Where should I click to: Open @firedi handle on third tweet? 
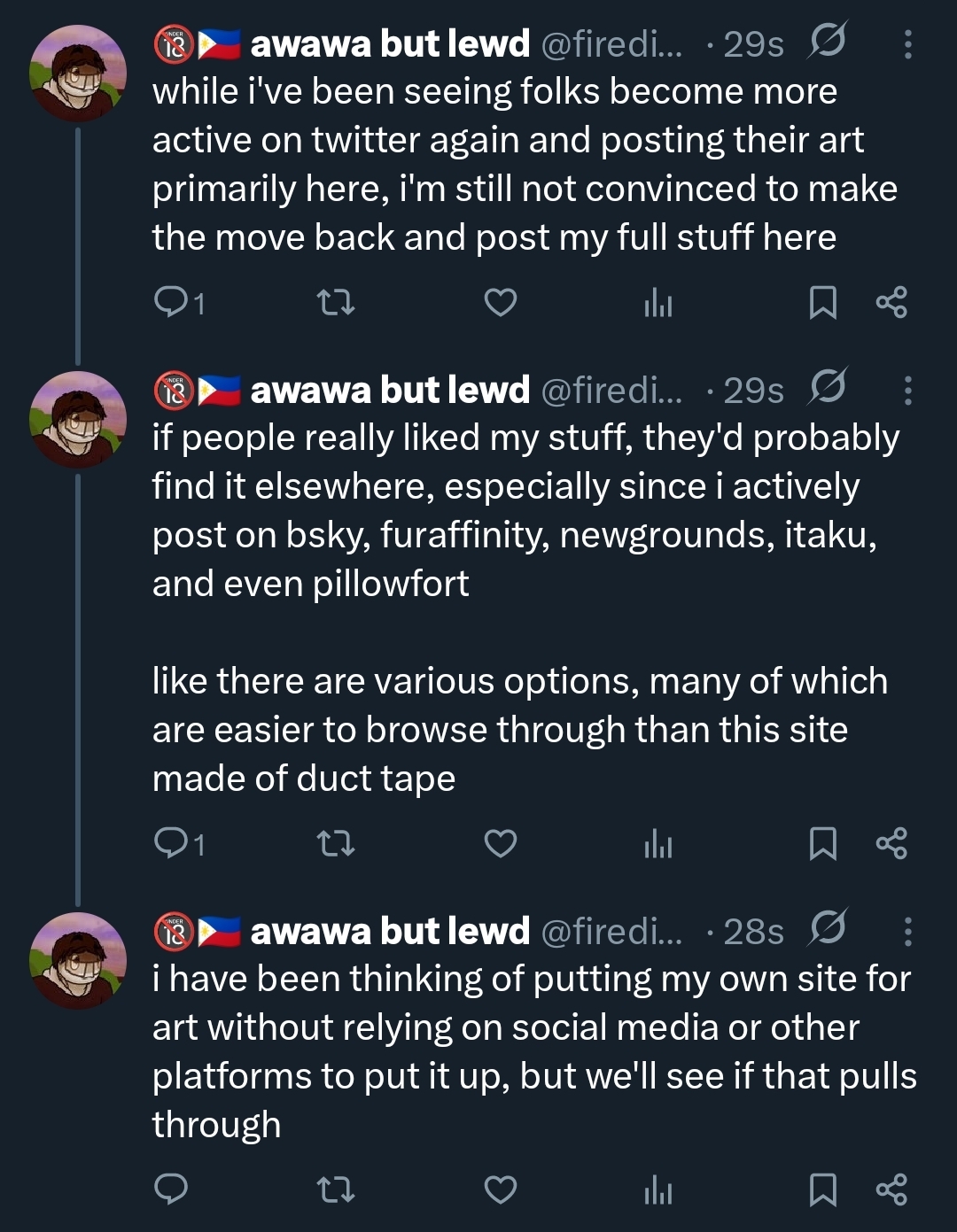611,931
